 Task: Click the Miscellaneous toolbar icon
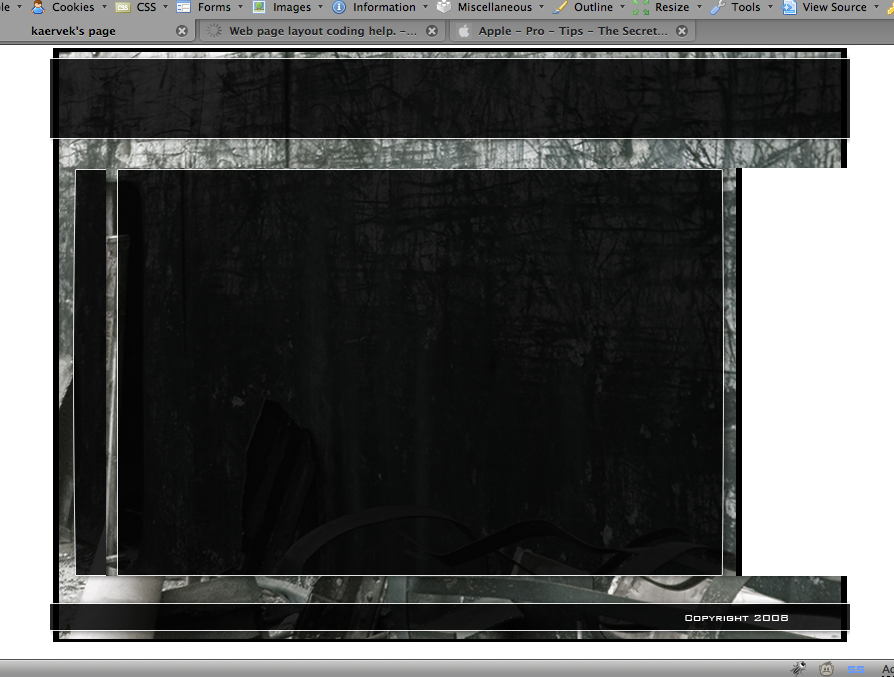[x=444, y=7]
